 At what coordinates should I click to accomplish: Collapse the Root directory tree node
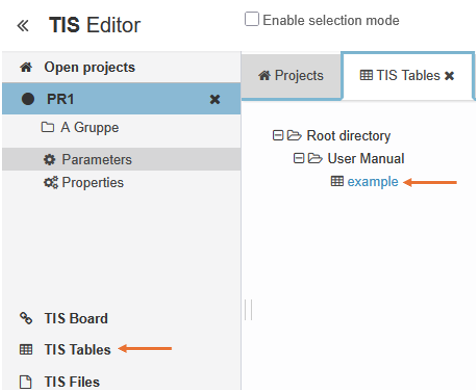[278, 135]
